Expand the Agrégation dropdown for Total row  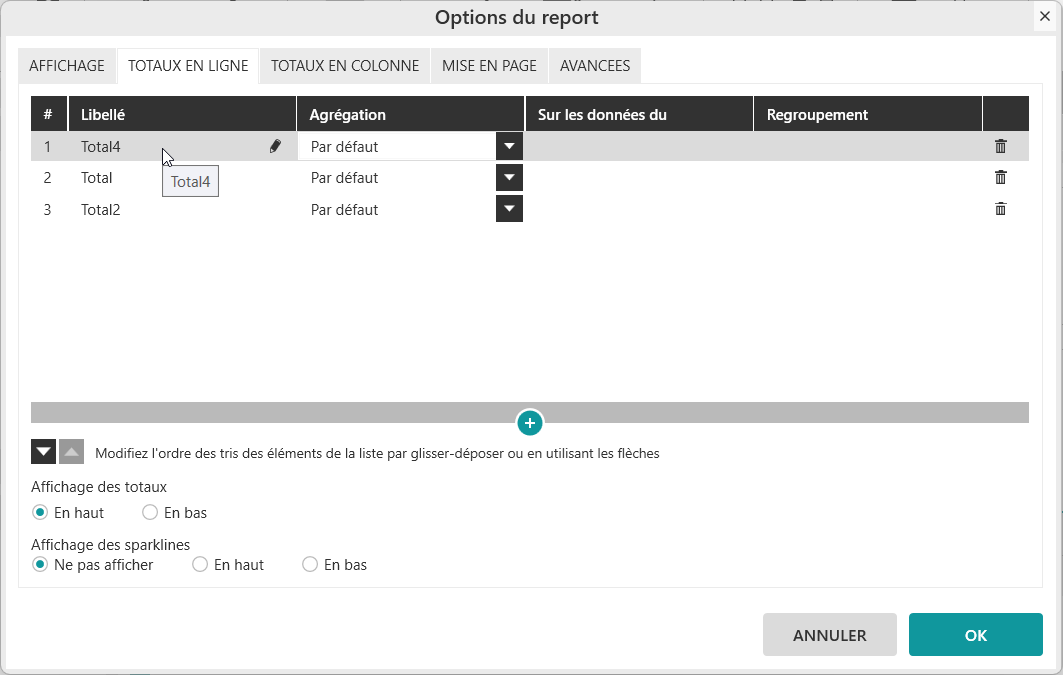click(x=509, y=178)
